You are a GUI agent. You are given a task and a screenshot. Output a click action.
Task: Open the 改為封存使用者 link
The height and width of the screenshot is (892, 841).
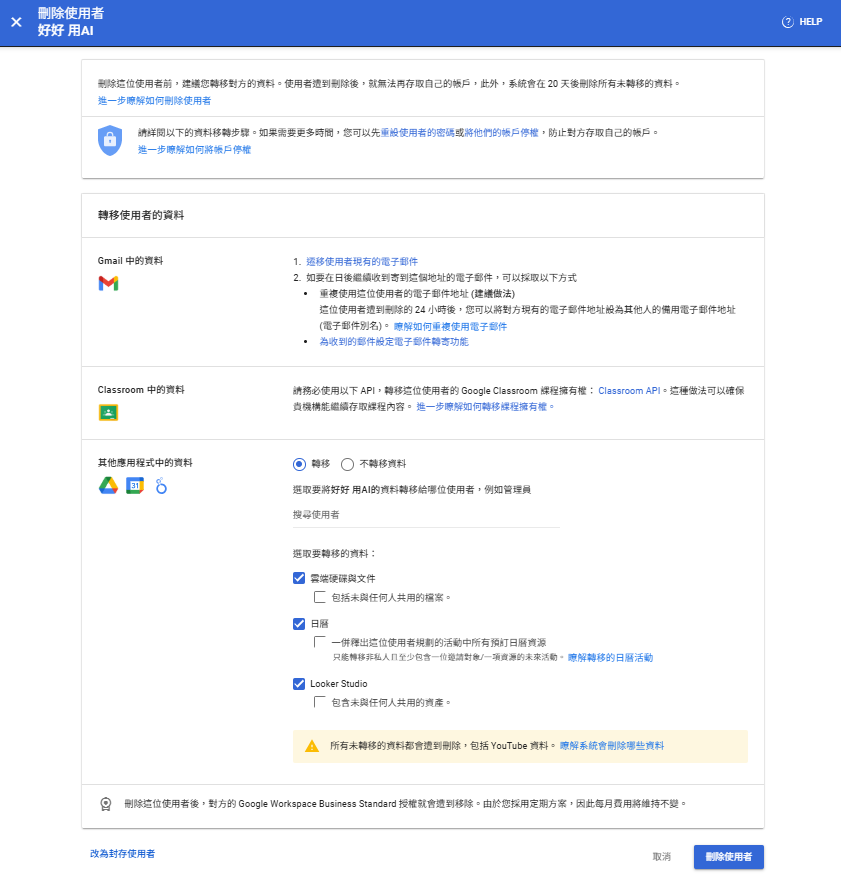click(122, 854)
